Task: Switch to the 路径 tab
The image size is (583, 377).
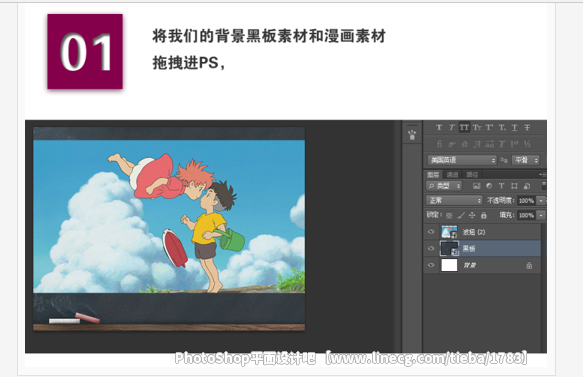Action: (x=472, y=174)
